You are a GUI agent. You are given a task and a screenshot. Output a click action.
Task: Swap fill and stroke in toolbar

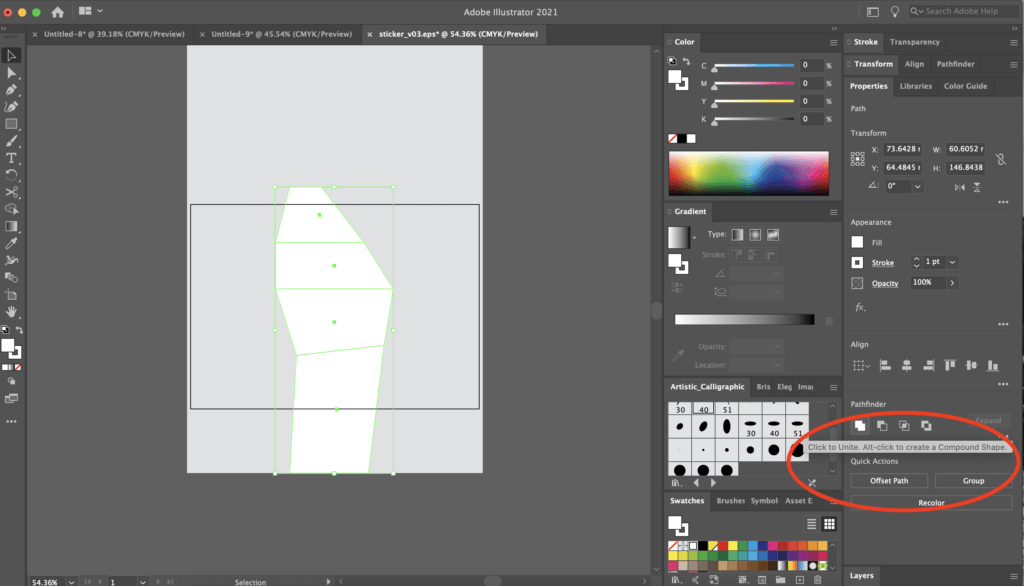20,330
